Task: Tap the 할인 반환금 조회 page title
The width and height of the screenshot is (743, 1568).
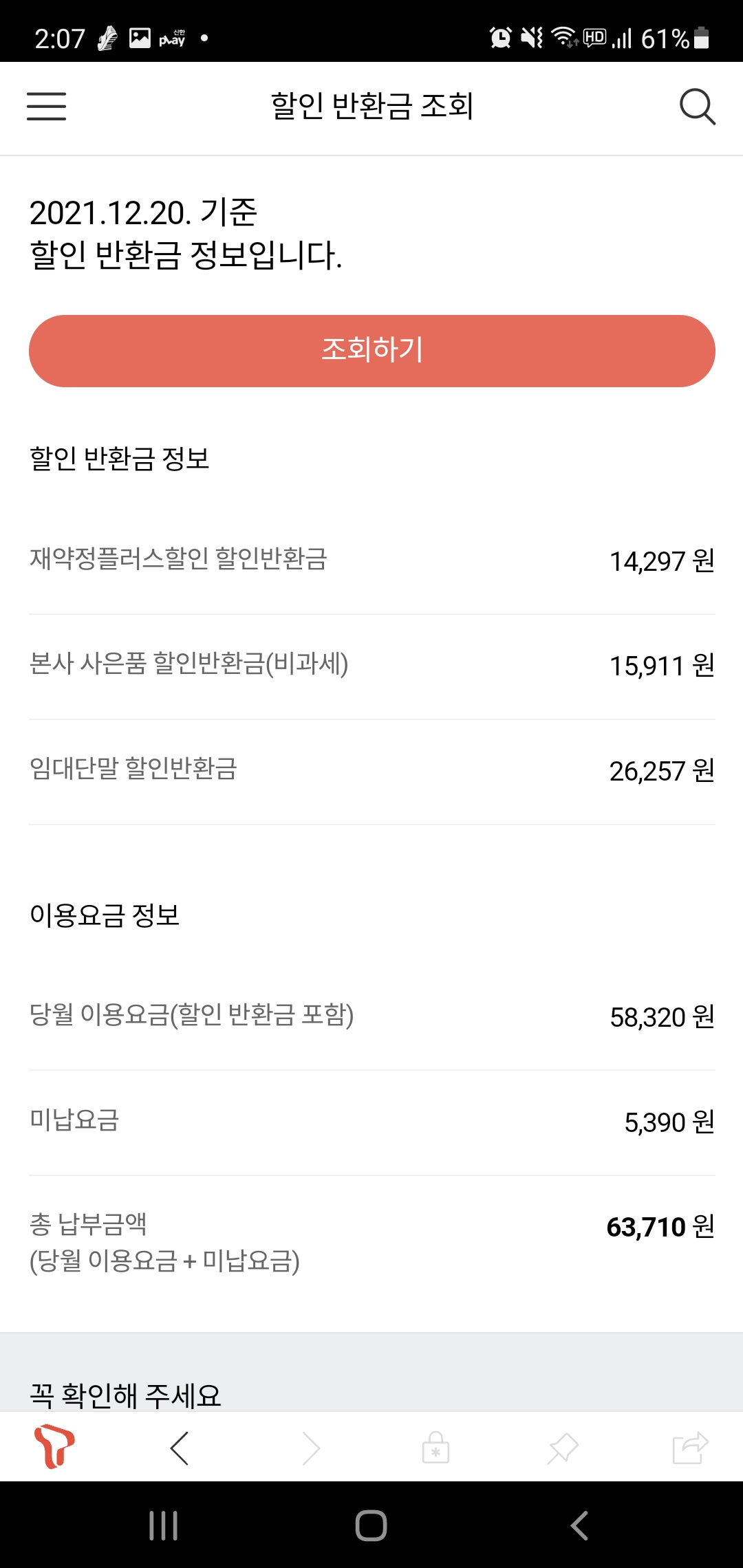Action: click(x=371, y=107)
